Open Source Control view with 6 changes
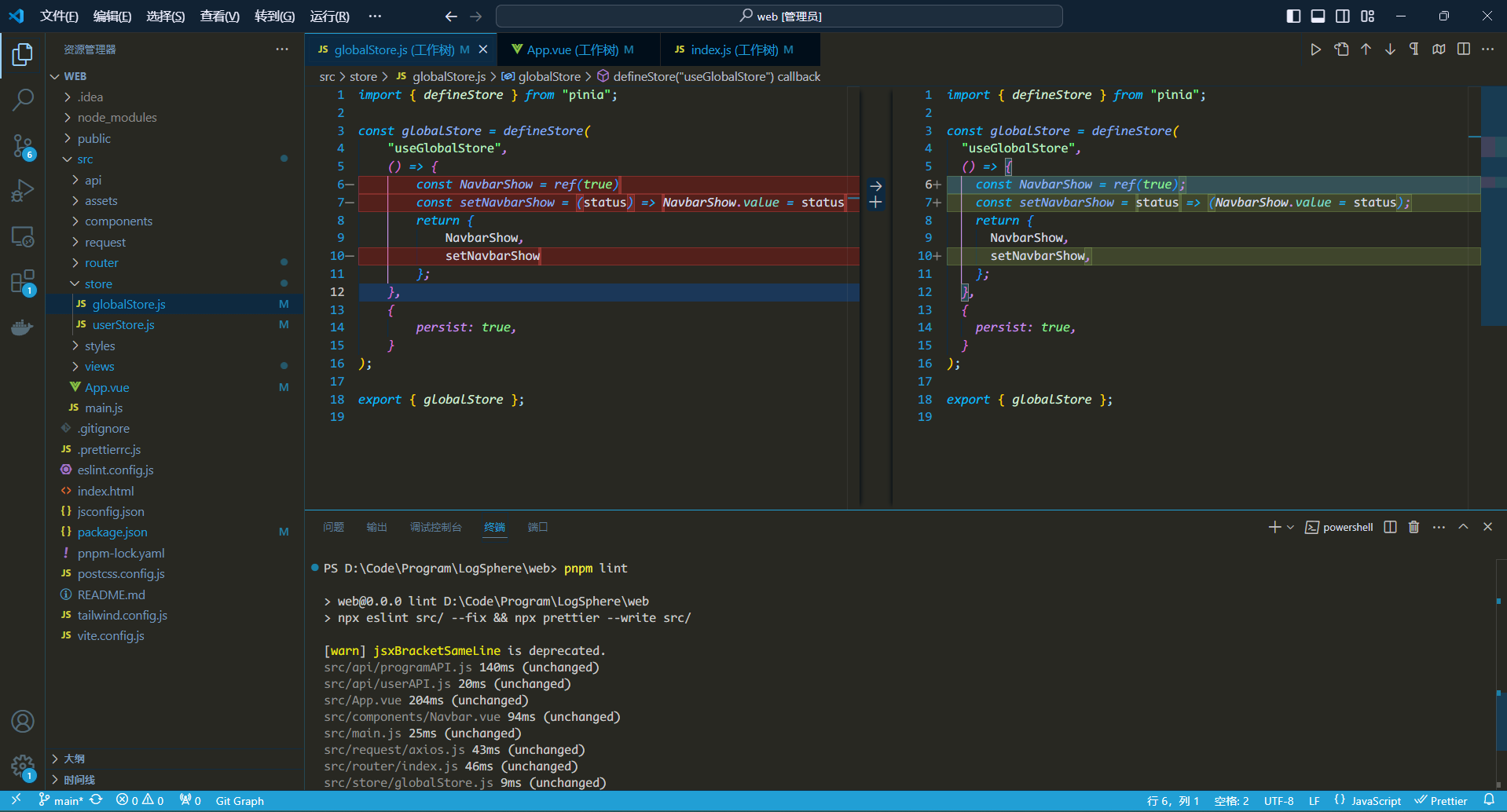Viewport: 1507px width, 812px height. click(23, 146)
